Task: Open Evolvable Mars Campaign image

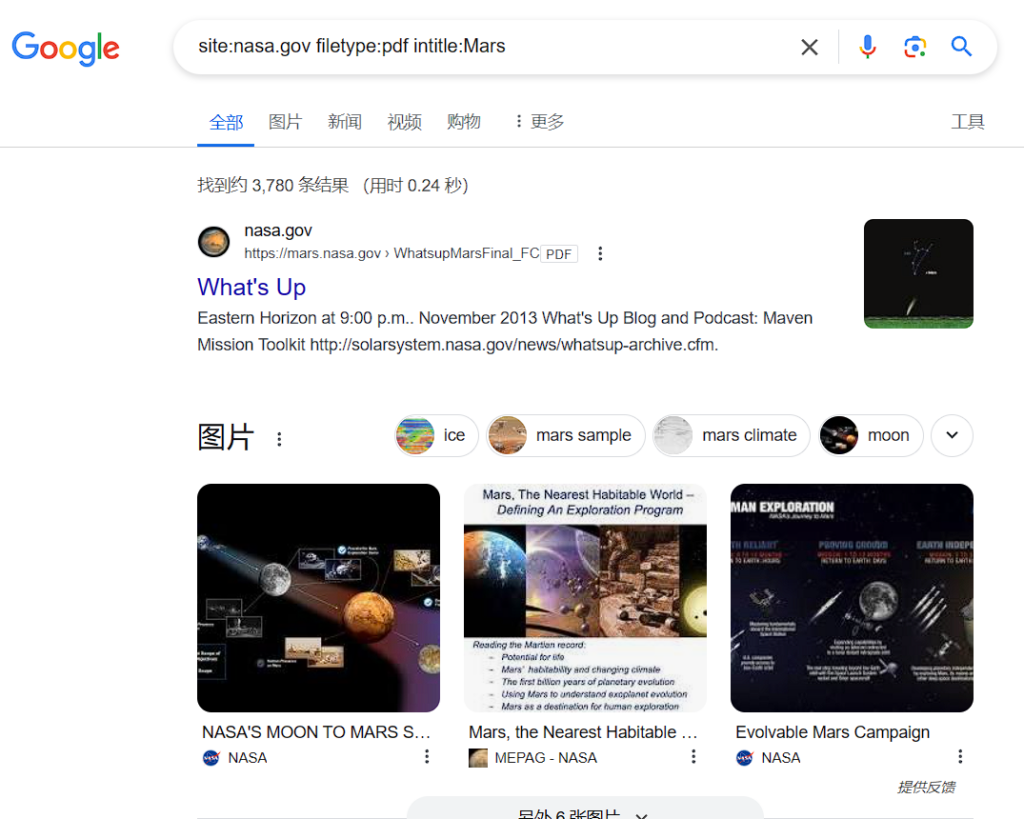Action: (852, 598)
